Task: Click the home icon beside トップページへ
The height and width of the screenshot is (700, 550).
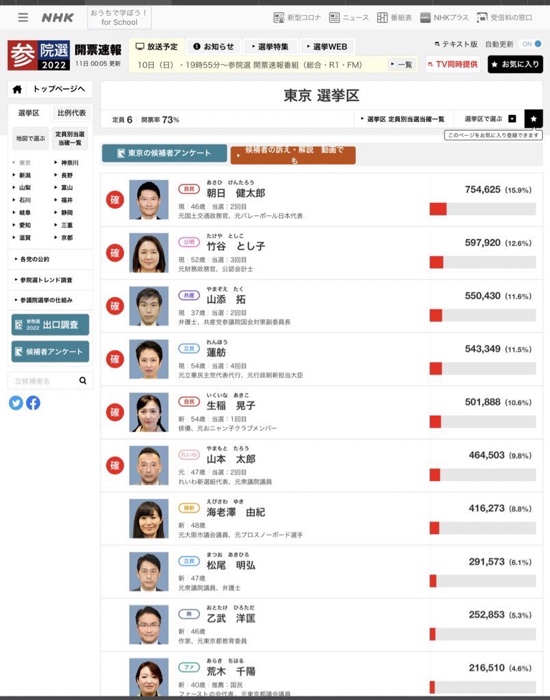Action: click(17, 89)
